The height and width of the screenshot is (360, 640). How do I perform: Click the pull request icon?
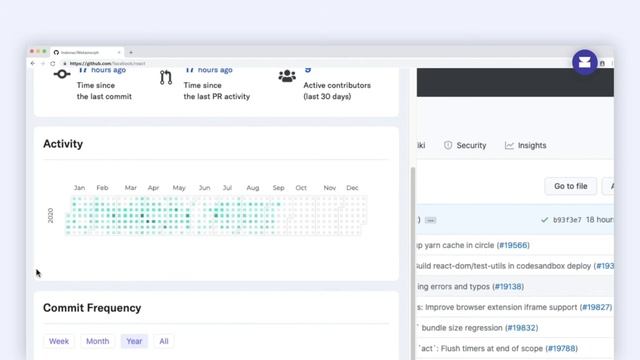pyautogui.click(x=166, y=78)
